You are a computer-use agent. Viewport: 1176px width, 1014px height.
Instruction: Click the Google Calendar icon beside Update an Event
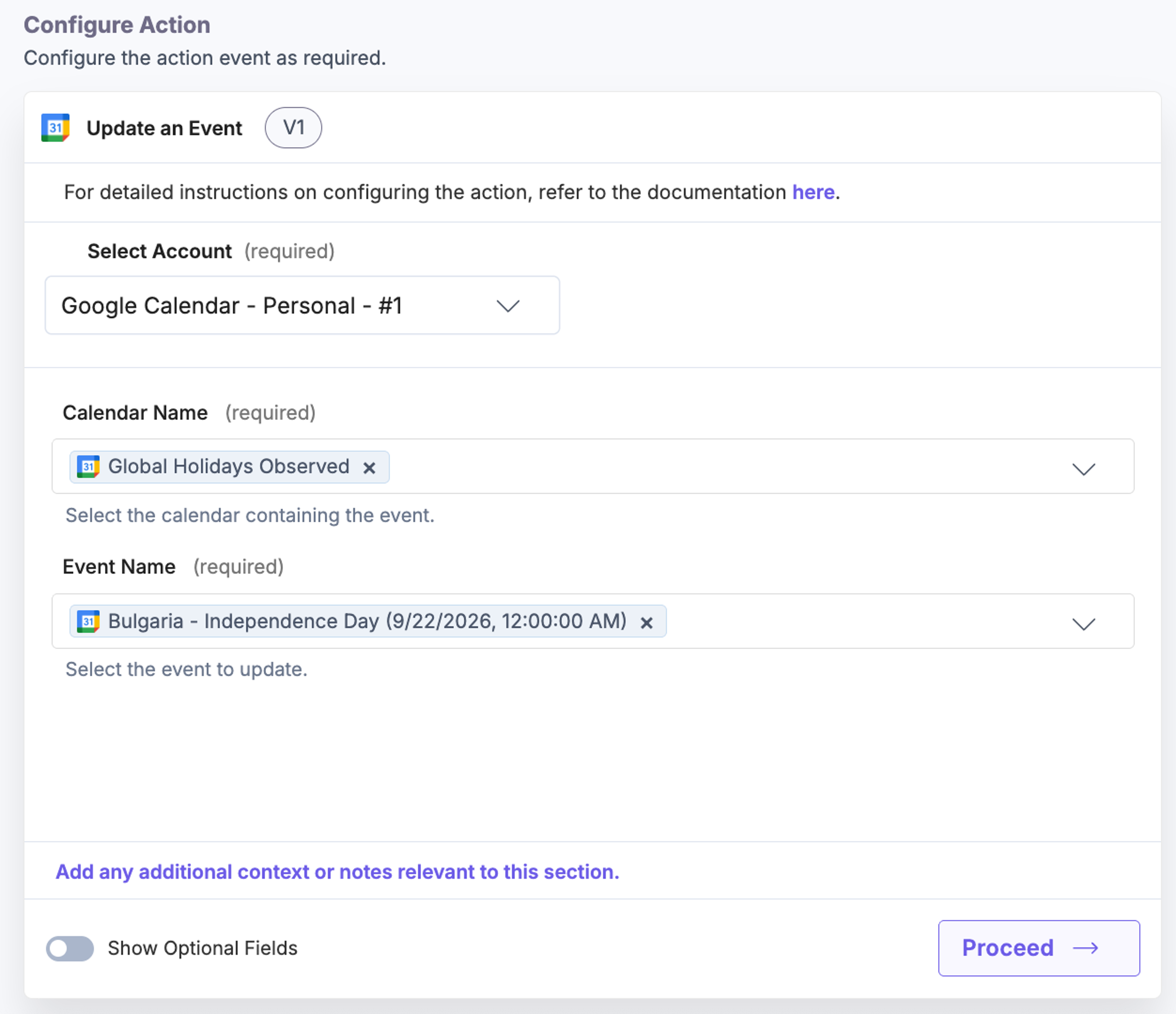coord(55,128)
